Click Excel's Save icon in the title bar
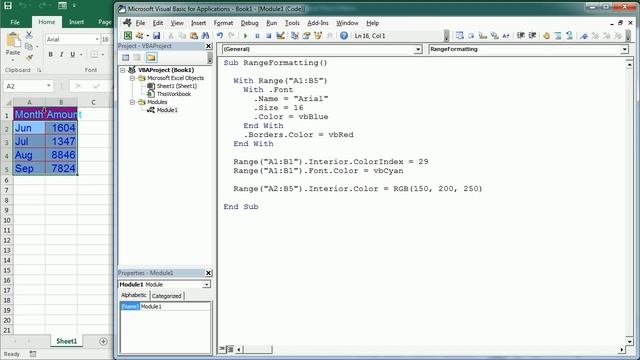Image resolution: width=640 pixels, height=360 pixels. (x=8, y=6)
